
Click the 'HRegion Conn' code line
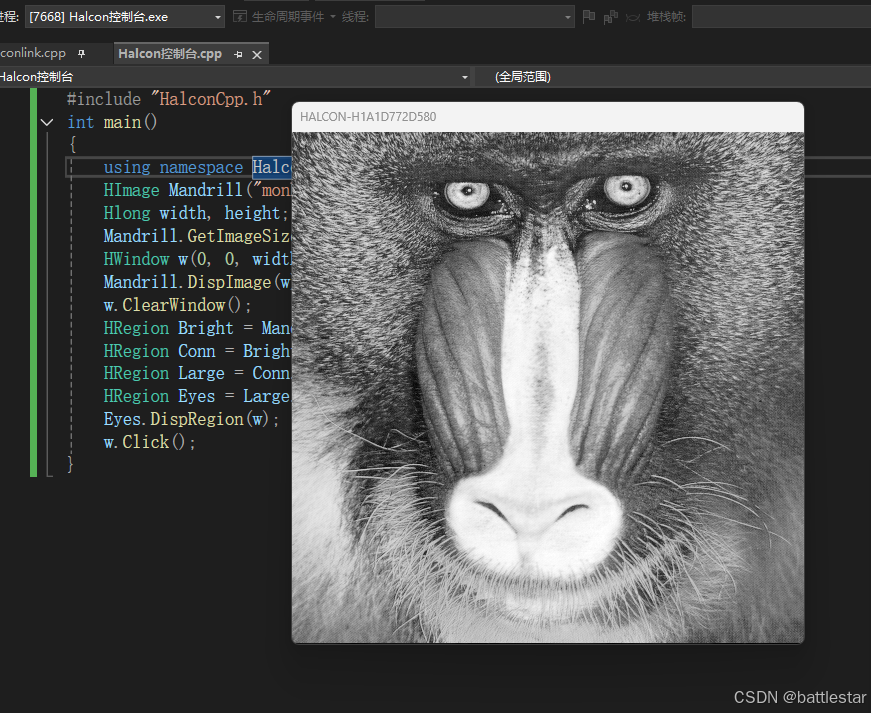197,351
